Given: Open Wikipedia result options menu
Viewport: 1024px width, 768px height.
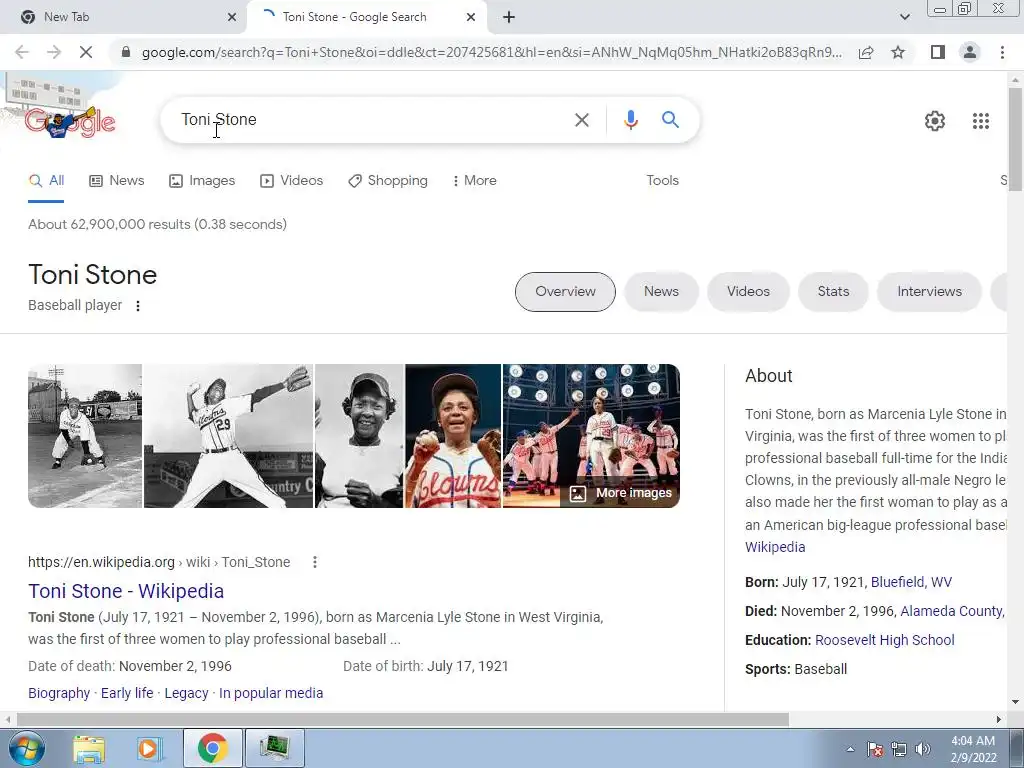Looking at the screenshot, I should [x=314, y=562].
